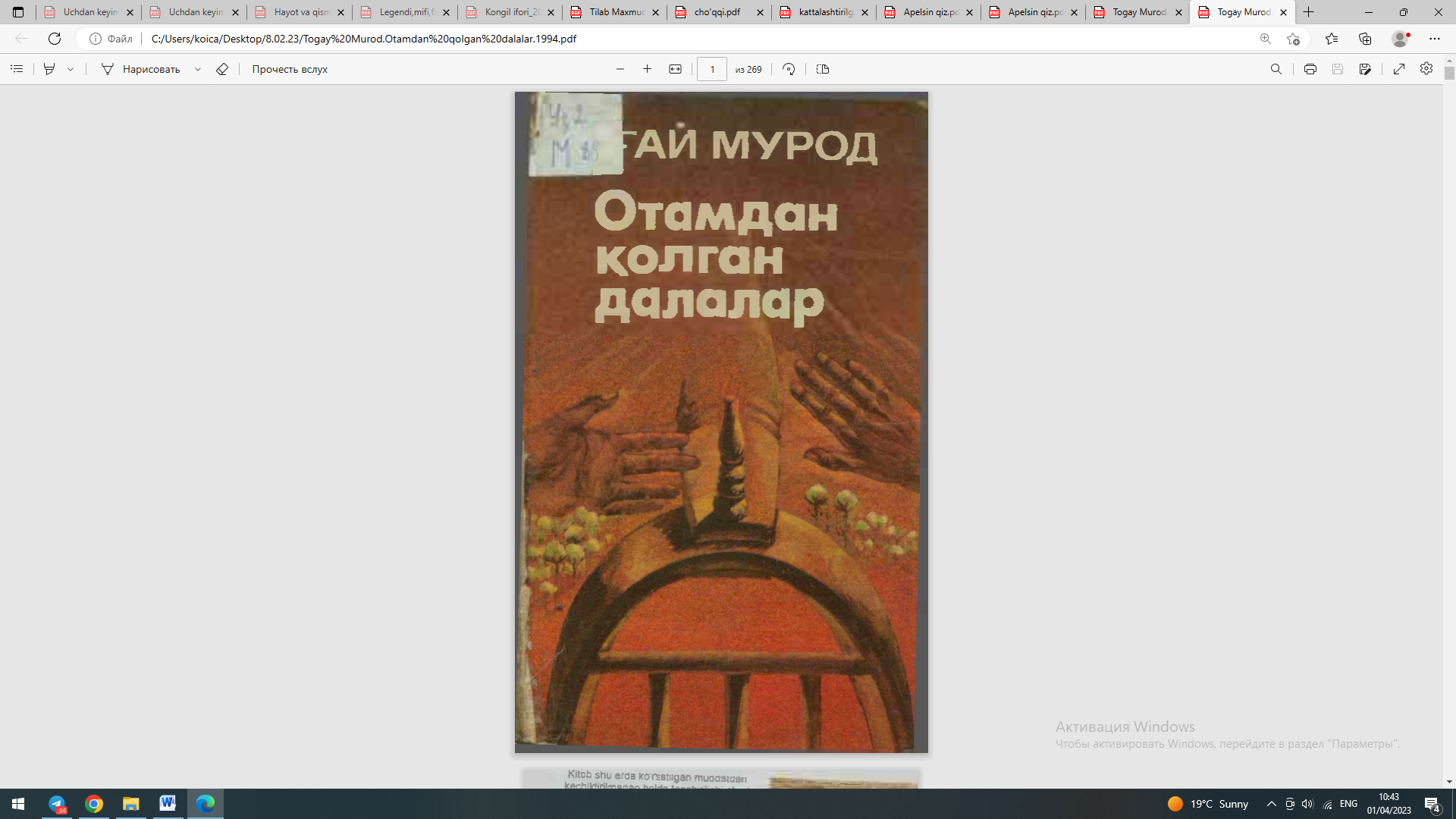Click the vertical scrollbar thumb
Viewport: 1456px width, 819px height.
click(1449, 73)
